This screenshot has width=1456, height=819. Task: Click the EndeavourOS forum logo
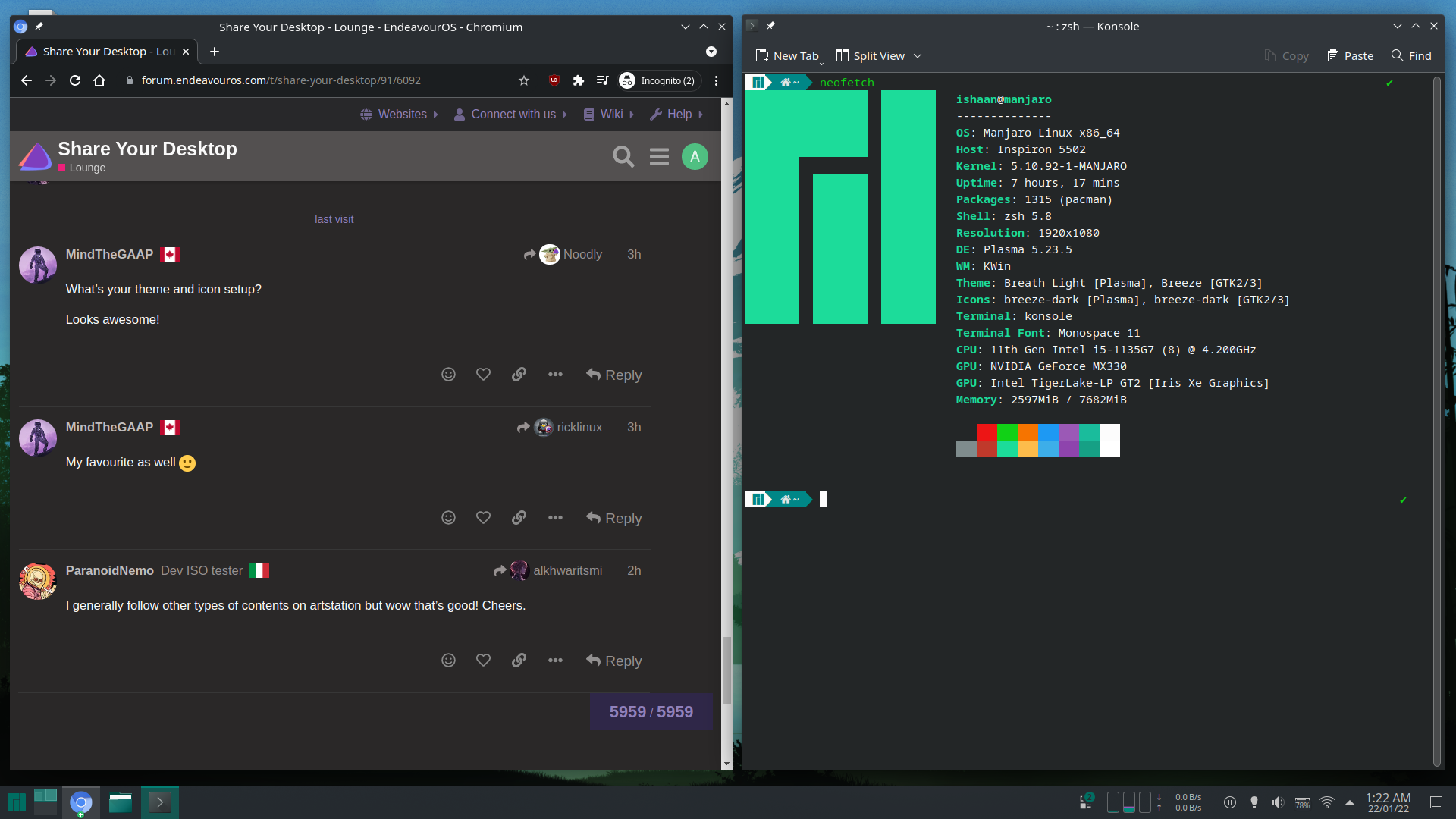(35, 157)
